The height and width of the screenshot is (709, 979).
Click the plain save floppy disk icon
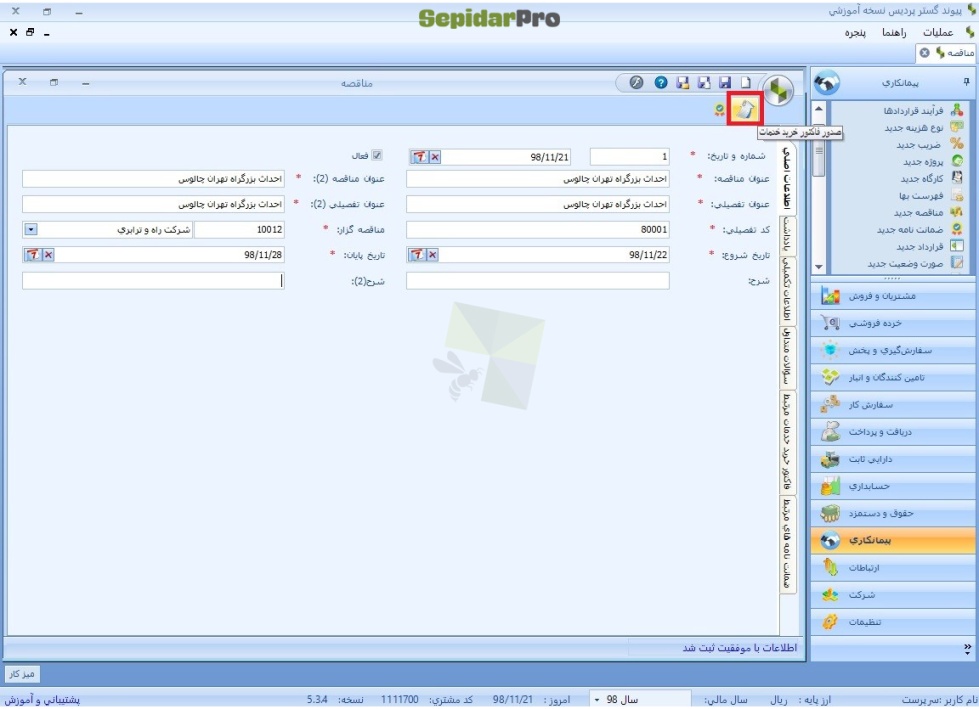(x=725, y=82)
